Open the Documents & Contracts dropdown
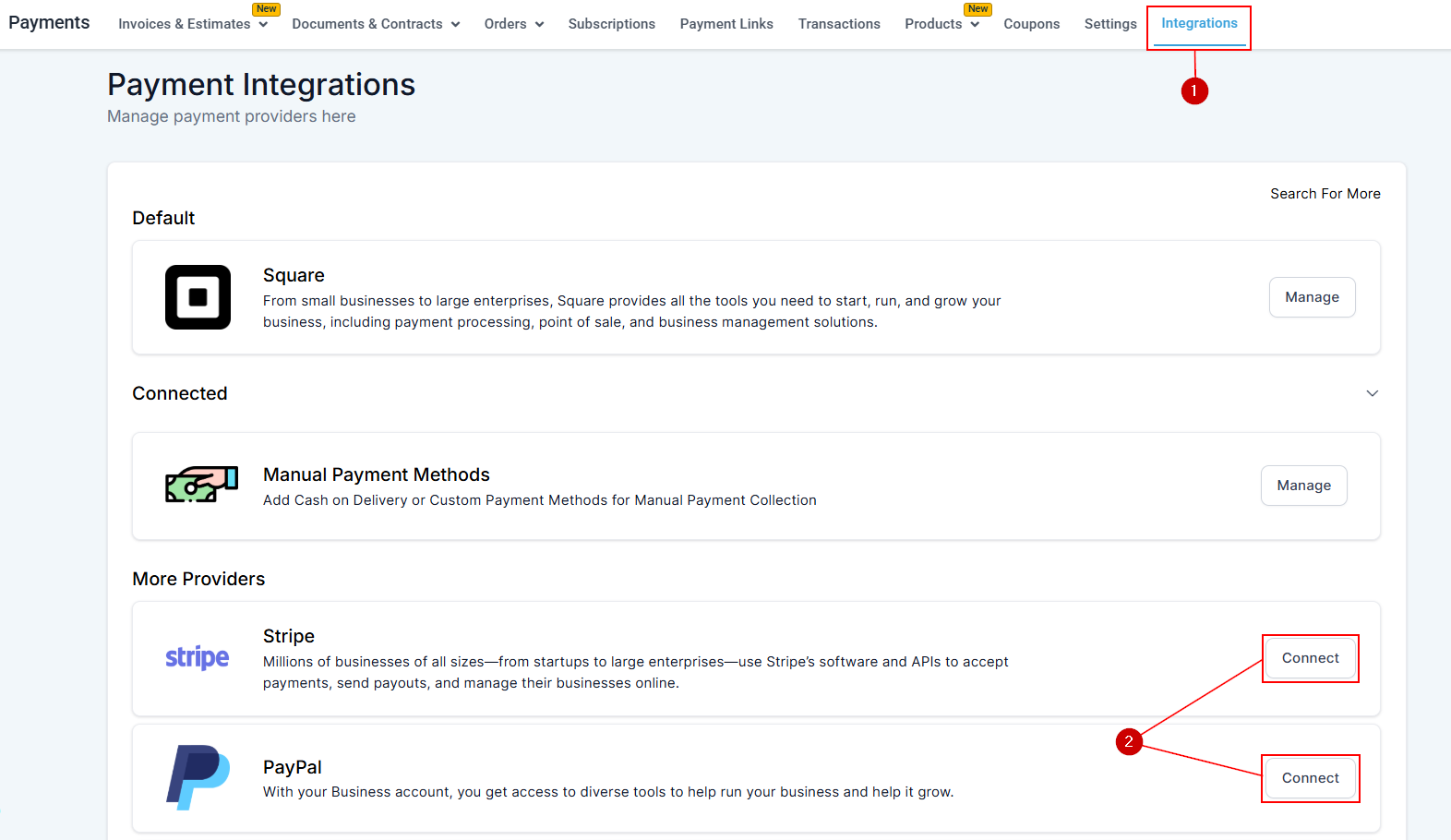 click(x=376, y=24)
